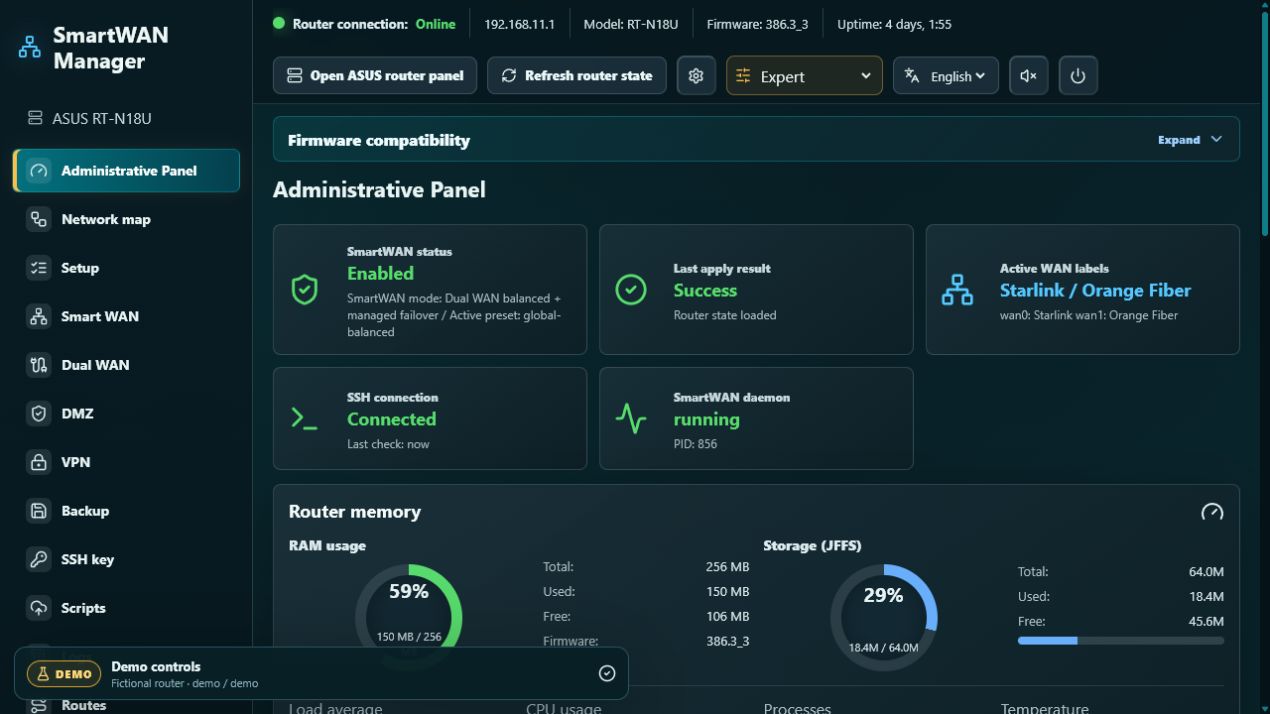Click the DEMO badge in demo controls

coord(64,674)
